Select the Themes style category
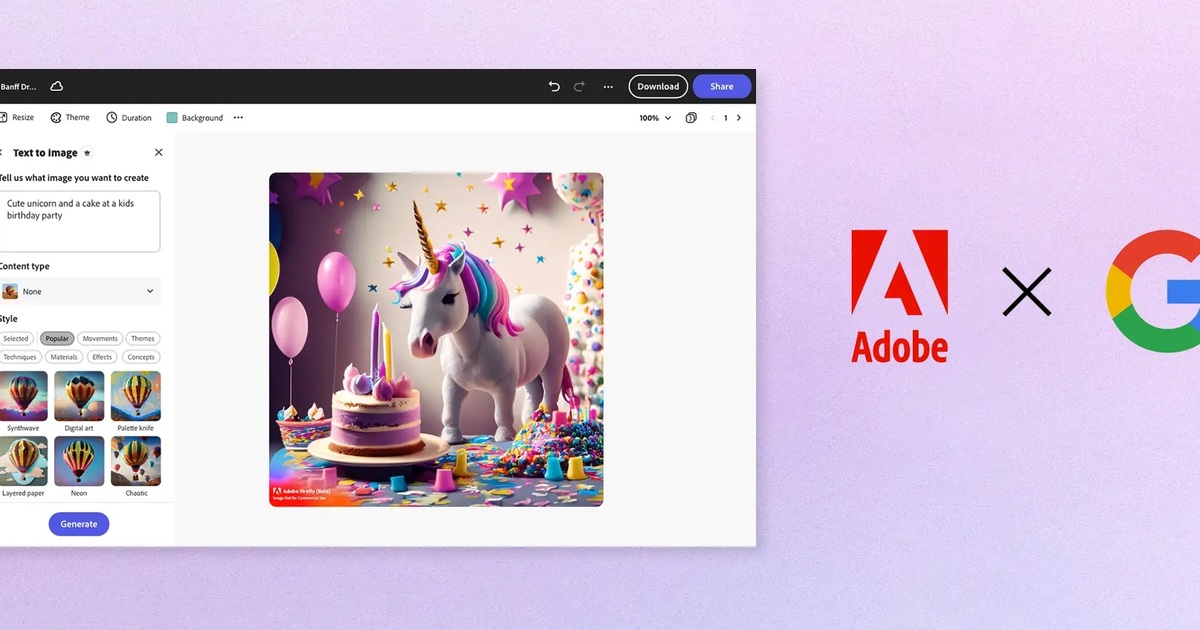The height and width of the screenshot is (630, 1200). 142,338
